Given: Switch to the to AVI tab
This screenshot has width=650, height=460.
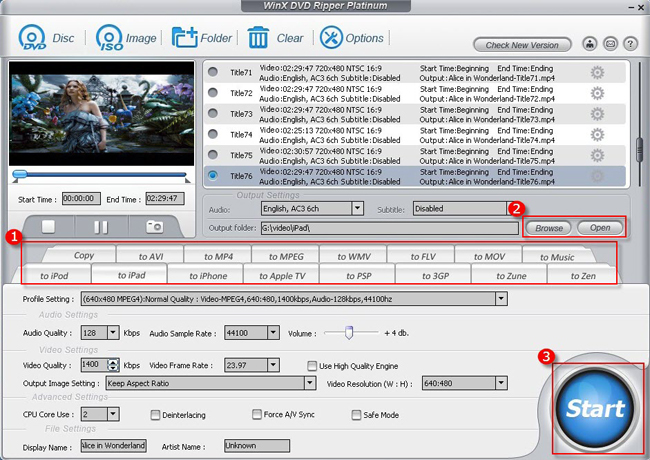Looking at the screenshot, I should pyautogui.click(x=150, y=256).
